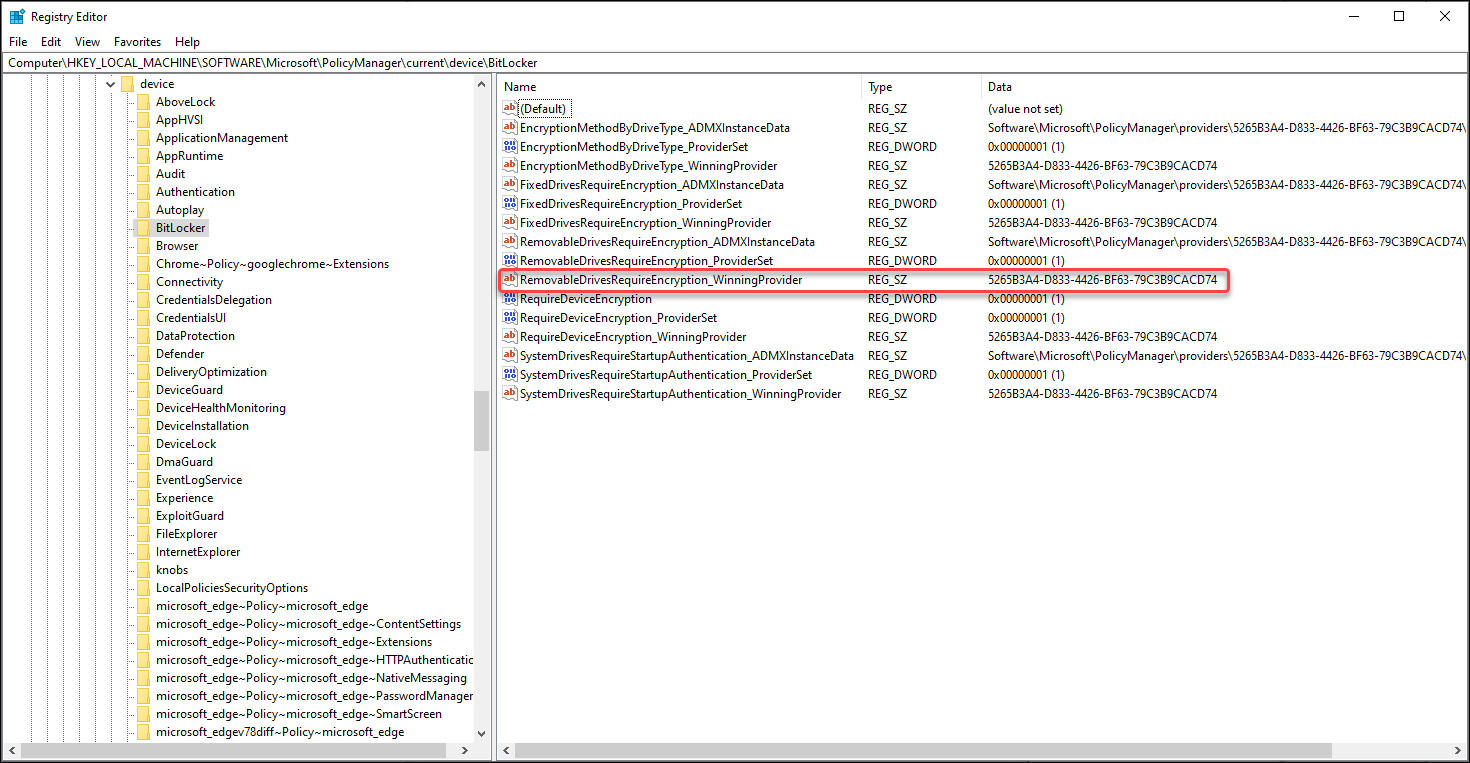Click the values pane horizontal scrollbar thumb
The height and width of the screenshot is (763, 1470).
[x=924, y=750]
